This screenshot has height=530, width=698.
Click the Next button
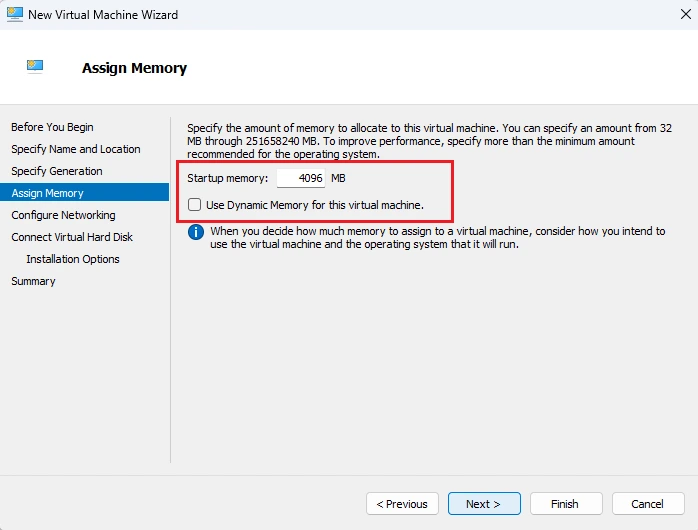tap(484, 504)
